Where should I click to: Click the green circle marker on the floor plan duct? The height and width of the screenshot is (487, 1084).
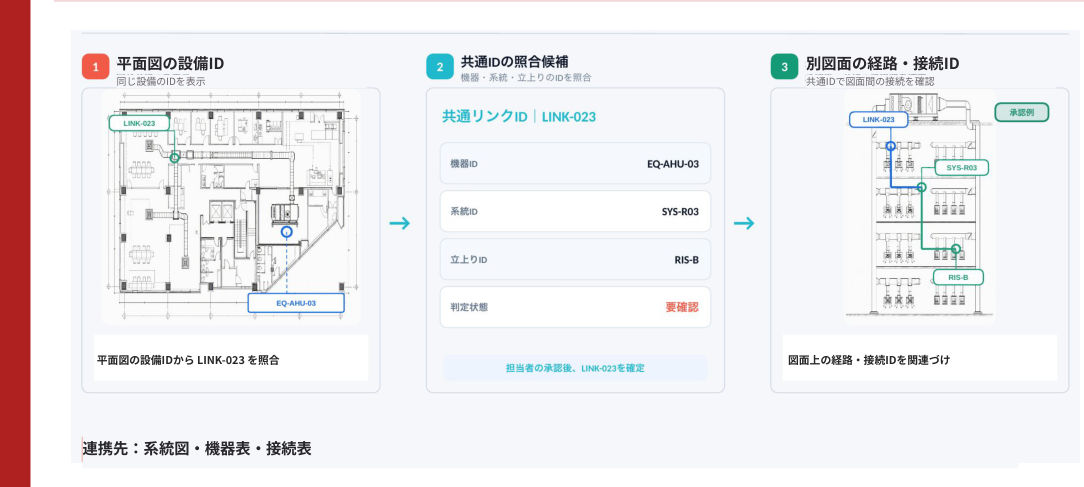point(175,158)
